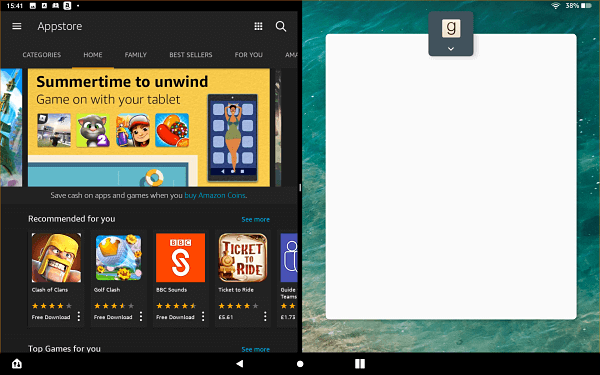Switch to the FAMILY tab
This screenshot has width=600, height=375.
135,55
